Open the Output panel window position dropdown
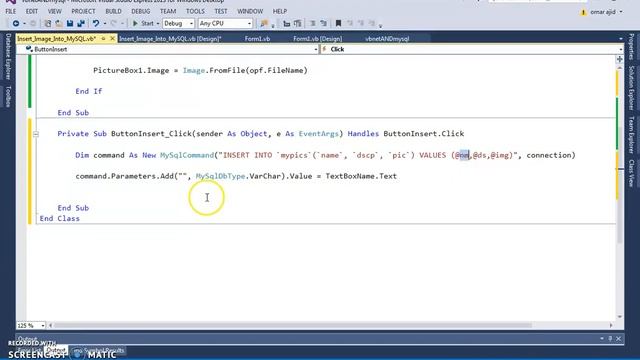Screen dimensions: 640x360 (x=602, y=338)
